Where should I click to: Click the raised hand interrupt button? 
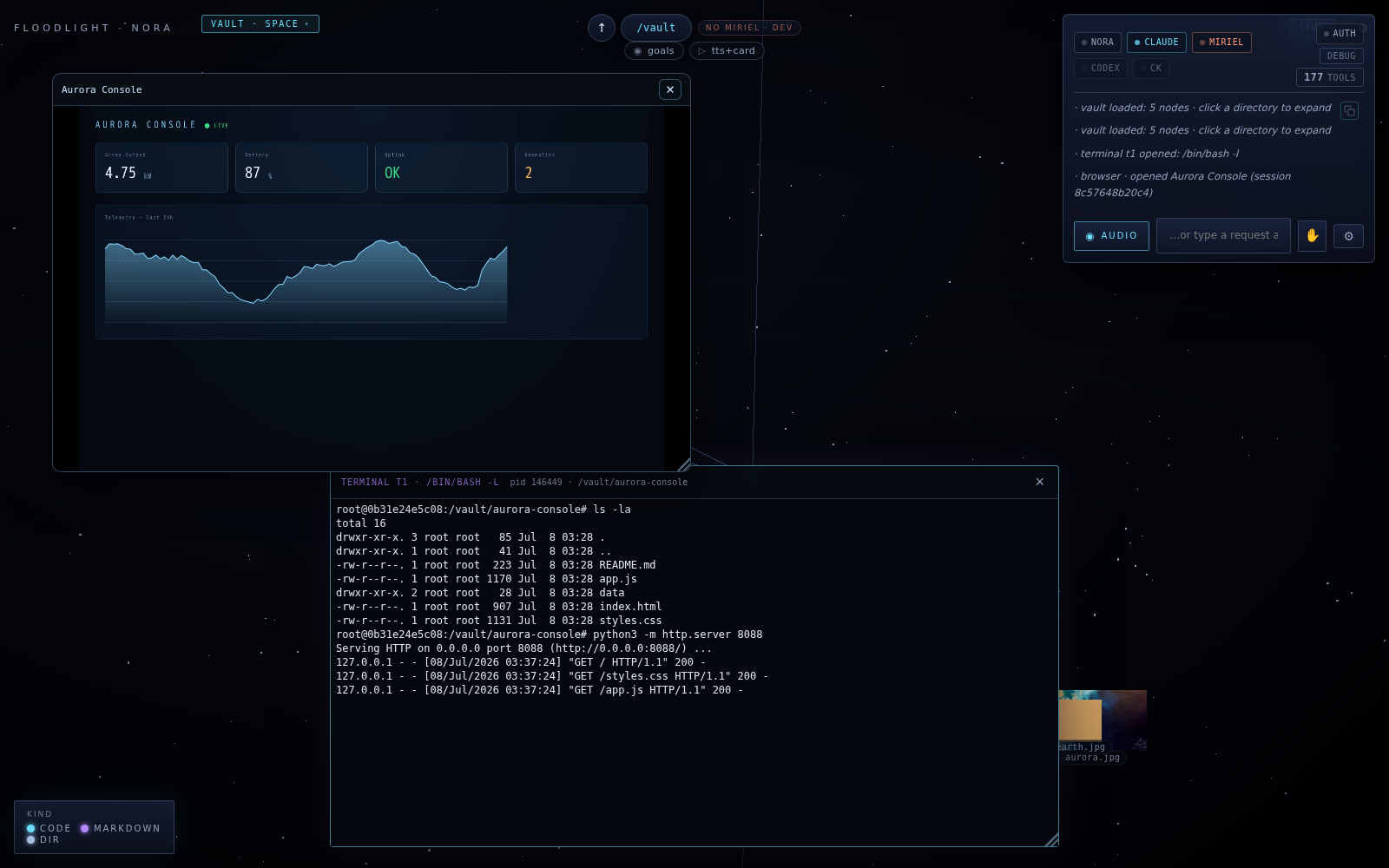pos(1312,235)
